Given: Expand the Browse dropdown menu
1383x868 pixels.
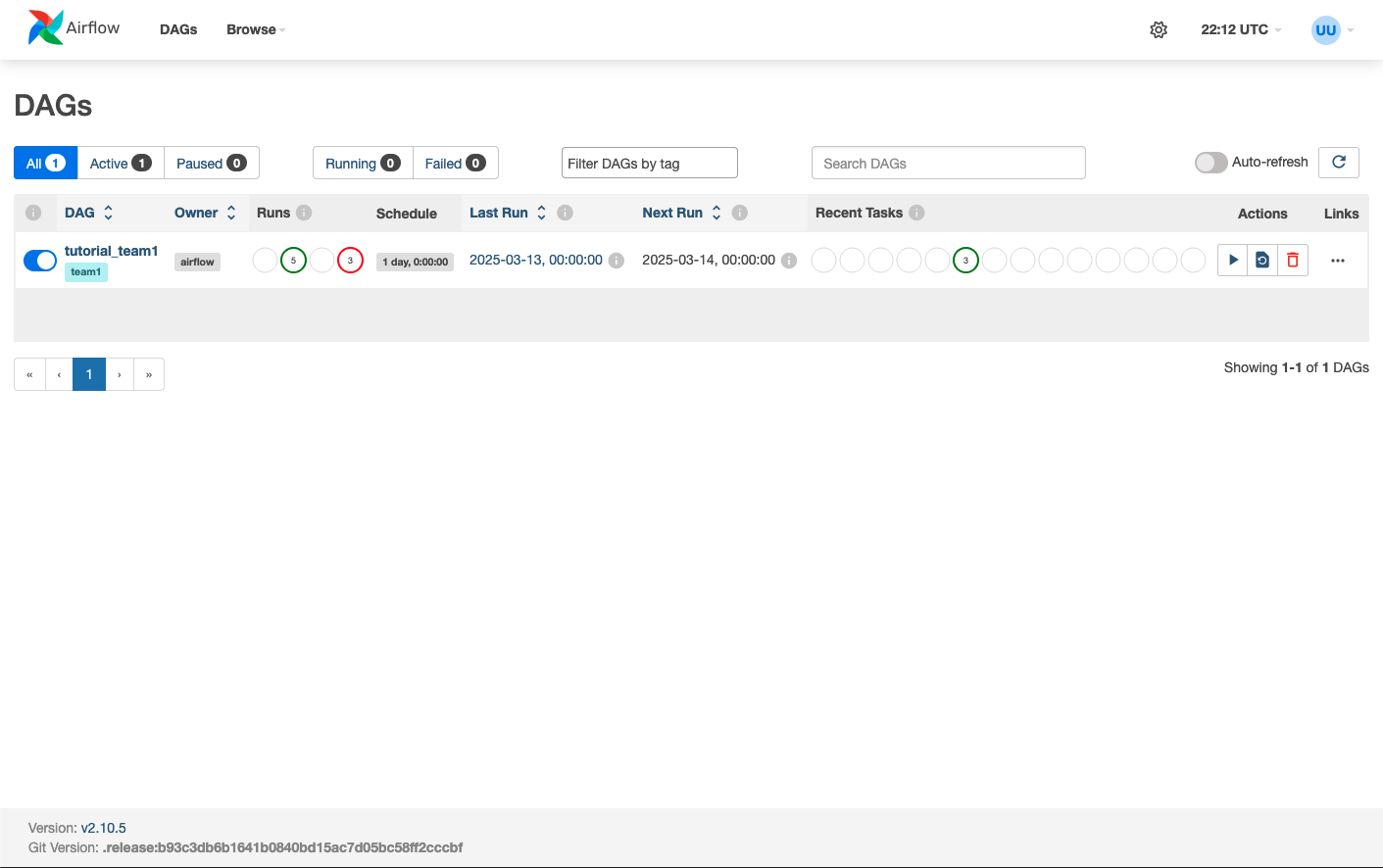Looking at the screenshot, I should pyautogui.click(x=256, y=29).
